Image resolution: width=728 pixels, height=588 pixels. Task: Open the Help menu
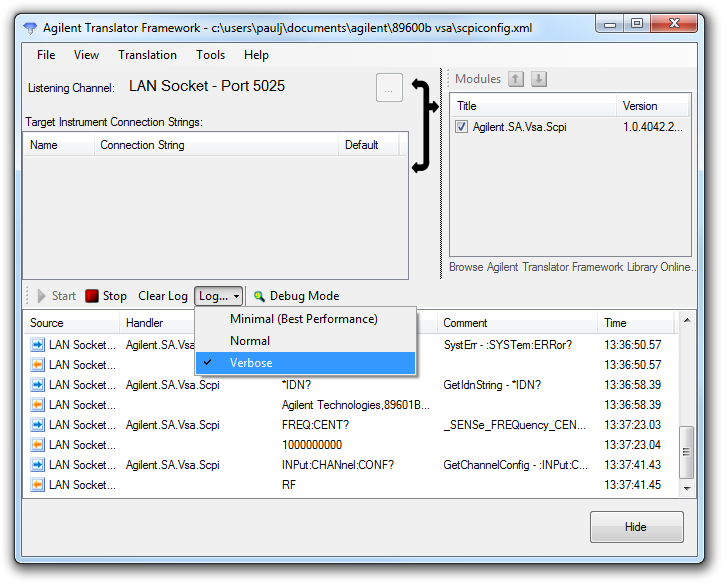tap(256, 55)
